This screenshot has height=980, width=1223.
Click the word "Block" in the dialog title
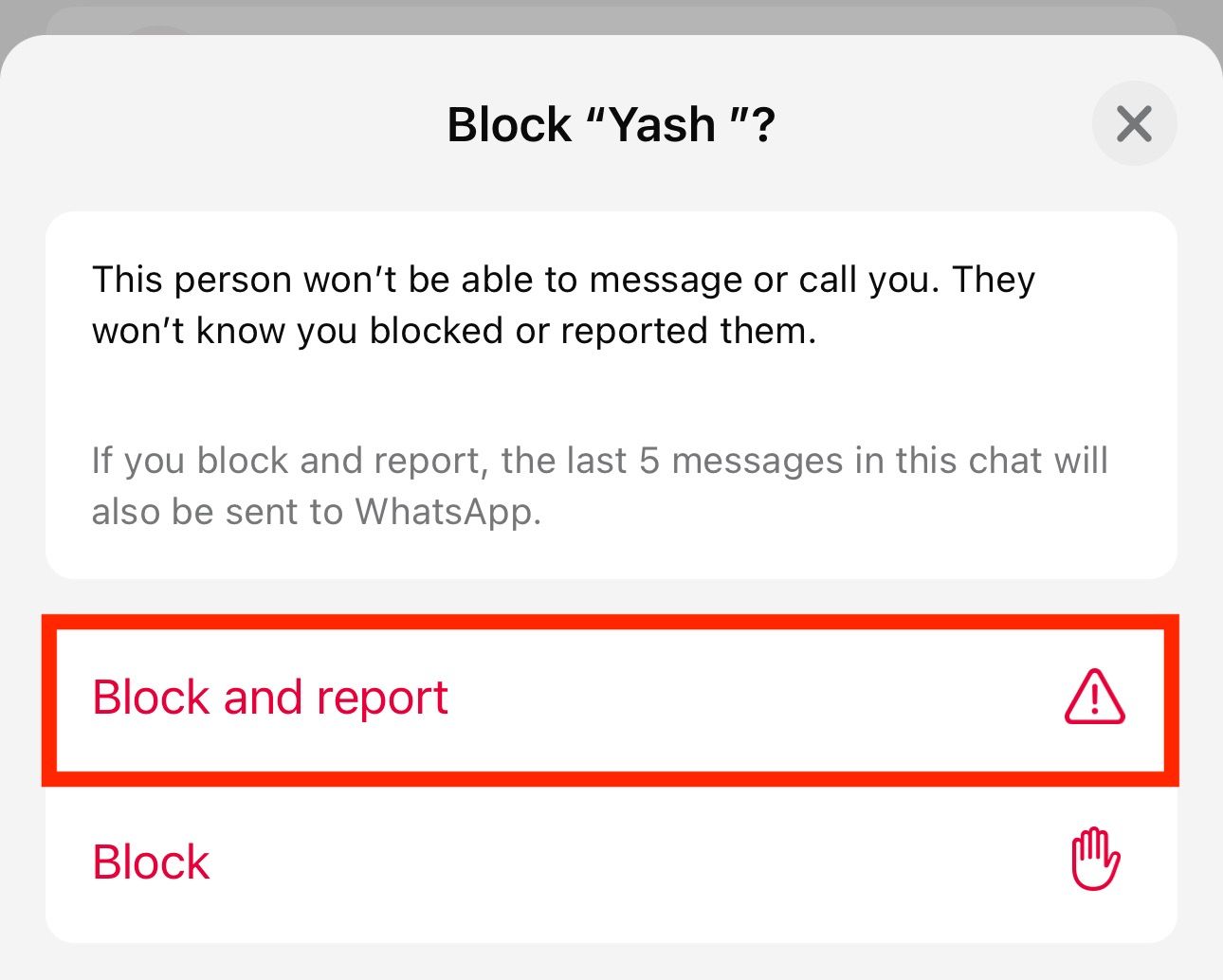pos(509,124)
